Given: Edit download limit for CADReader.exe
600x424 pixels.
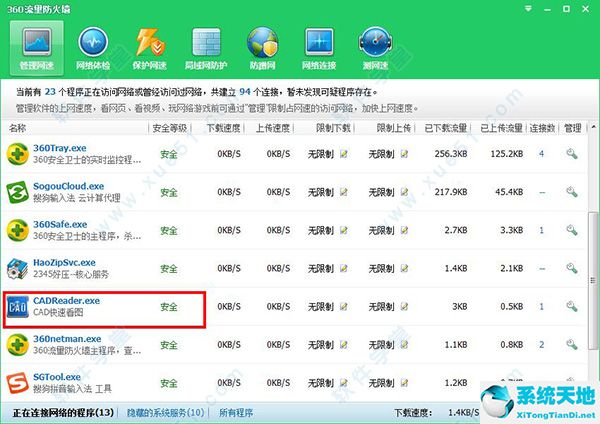Looking at the screenshot, I should [x=344, y=307].
